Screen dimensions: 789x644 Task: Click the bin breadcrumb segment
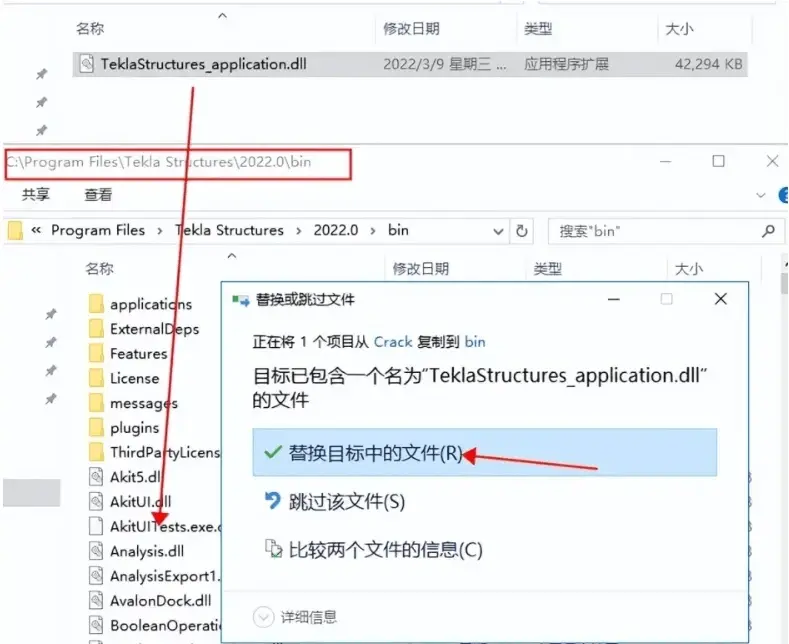click(398, 230)
